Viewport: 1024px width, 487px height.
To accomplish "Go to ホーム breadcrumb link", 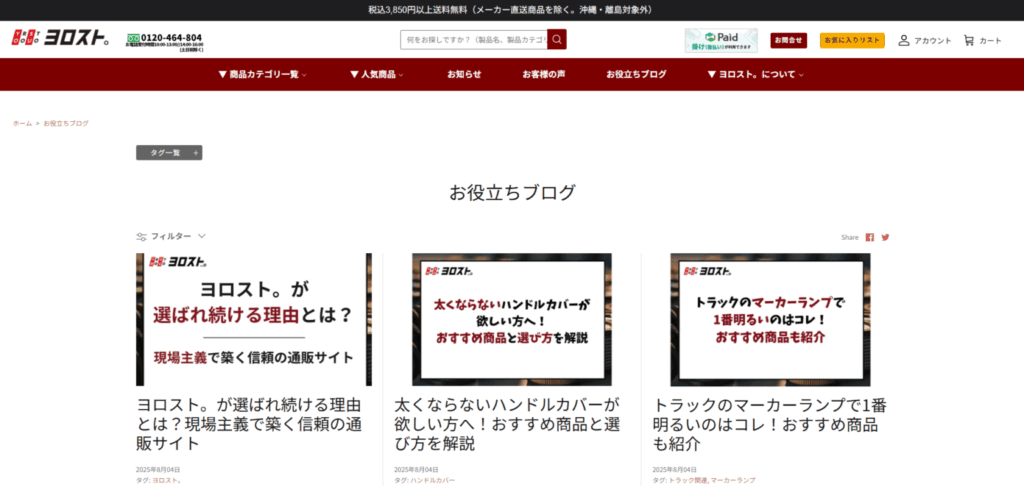I will click(x=22, y=123).
